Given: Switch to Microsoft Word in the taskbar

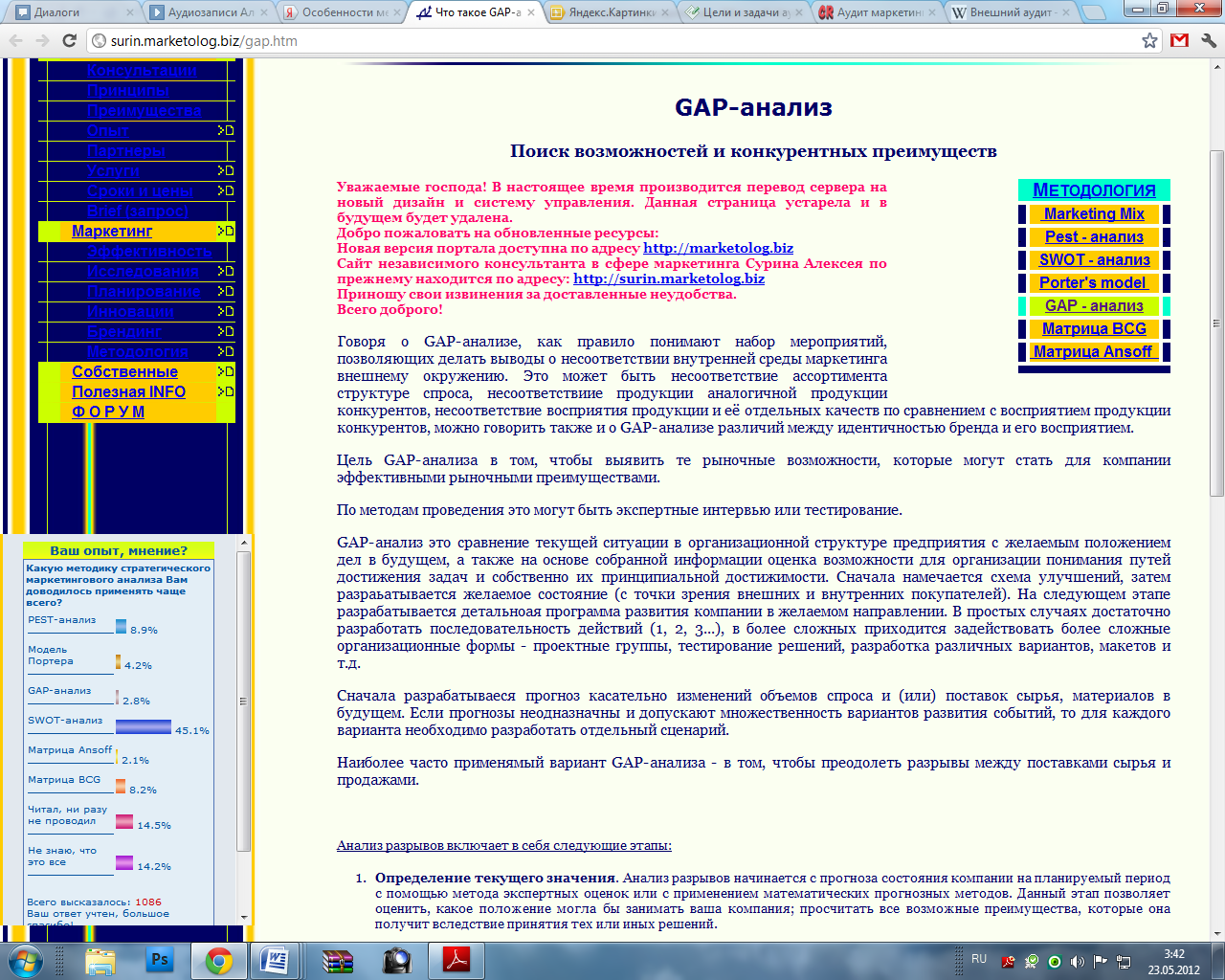Looking at the screenshot, I should [275, 960].
